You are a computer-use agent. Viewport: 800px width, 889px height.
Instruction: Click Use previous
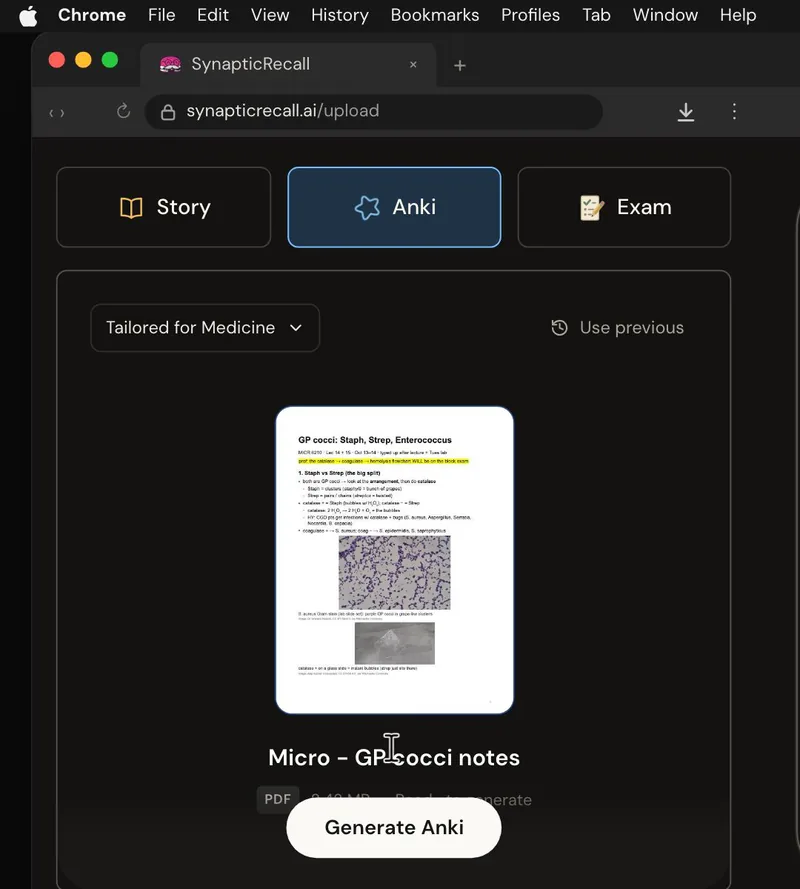click(618, 328)
